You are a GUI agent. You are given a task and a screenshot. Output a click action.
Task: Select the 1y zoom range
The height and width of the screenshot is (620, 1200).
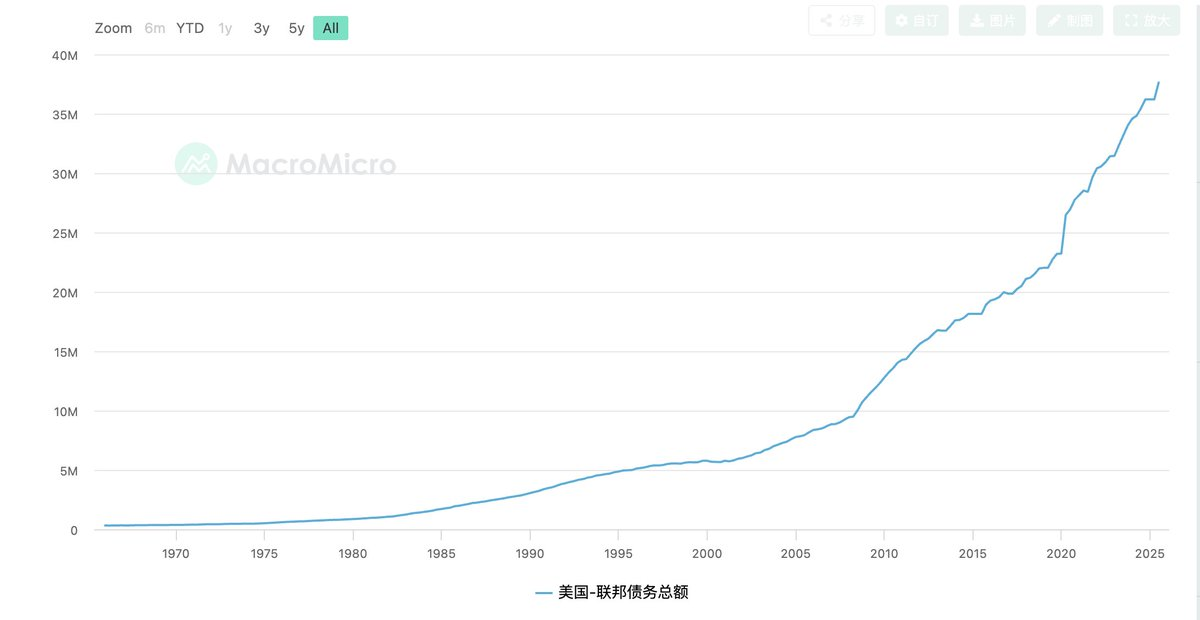click(x=225, y=28)
